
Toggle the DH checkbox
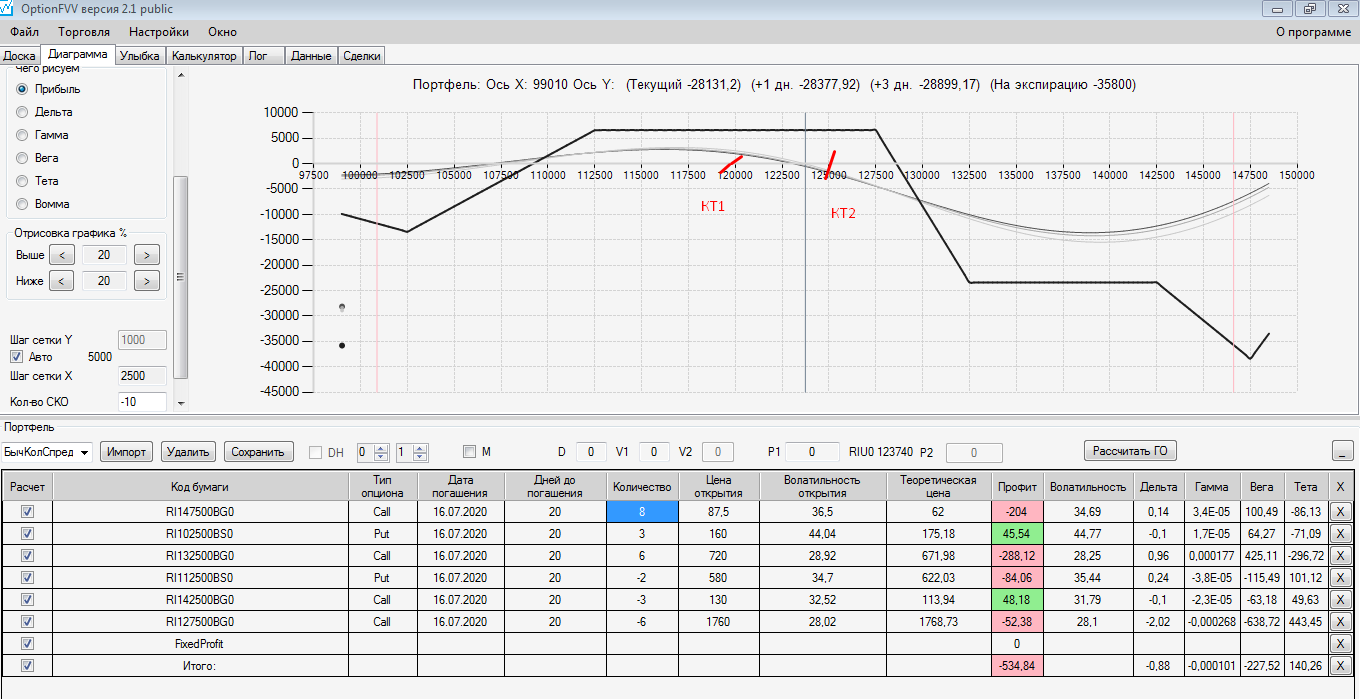[316, 452]
